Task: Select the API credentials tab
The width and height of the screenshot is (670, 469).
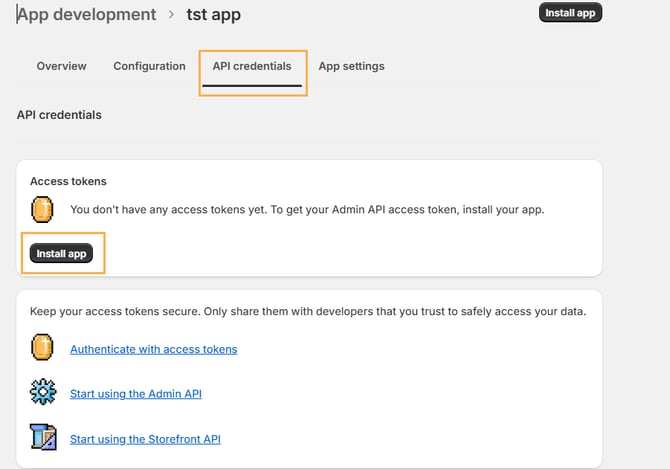Action: pyautogui.click(x=252, y=66)
